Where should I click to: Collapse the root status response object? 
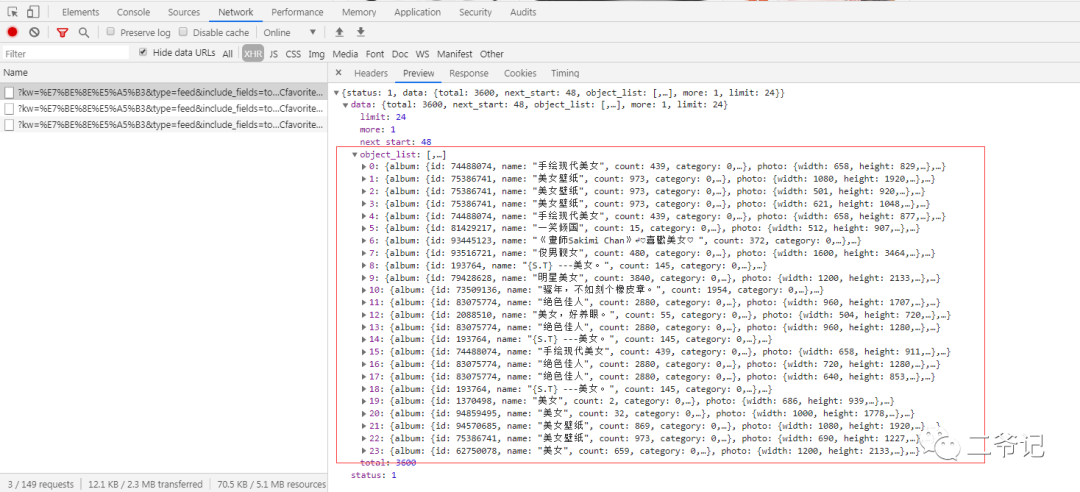(336, 93)
